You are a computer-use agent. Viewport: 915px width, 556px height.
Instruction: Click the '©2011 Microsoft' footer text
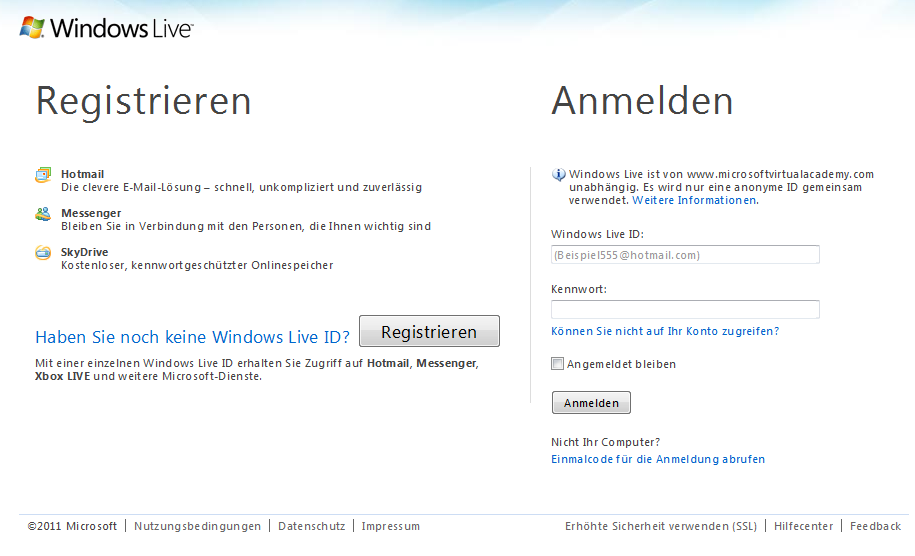pos(72,526)
